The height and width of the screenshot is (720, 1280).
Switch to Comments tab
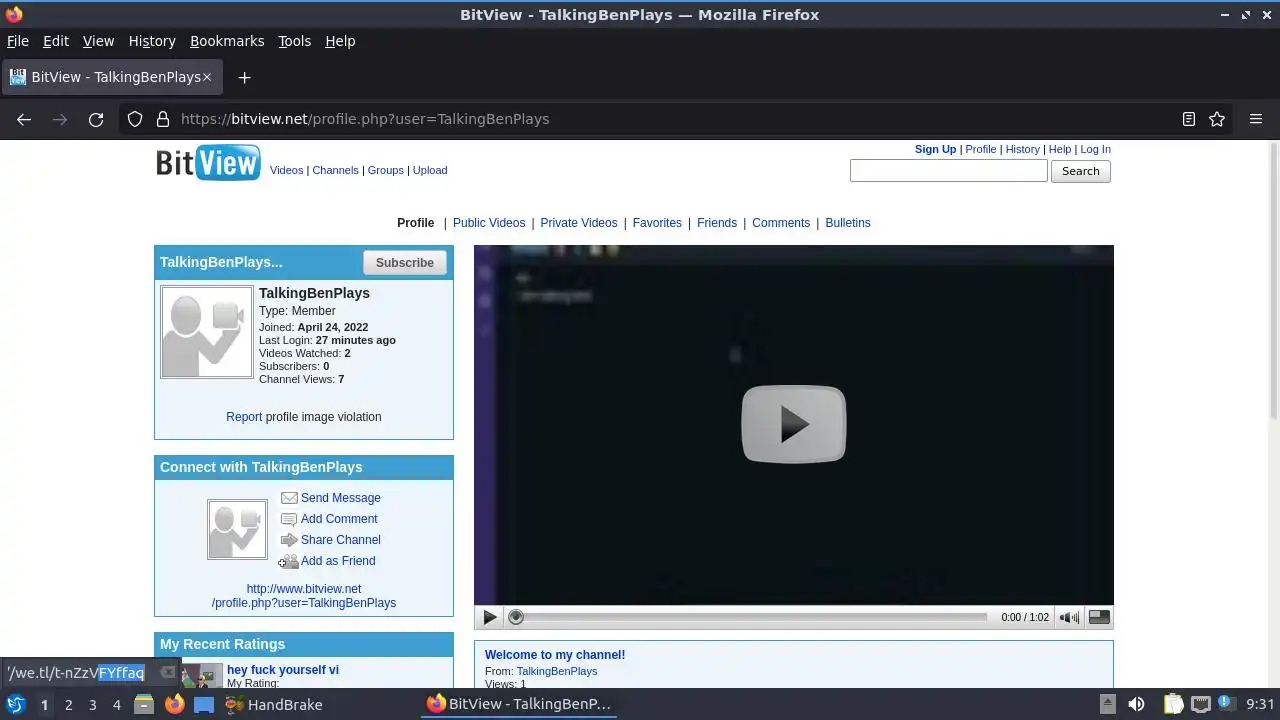(x=781, y=223)
